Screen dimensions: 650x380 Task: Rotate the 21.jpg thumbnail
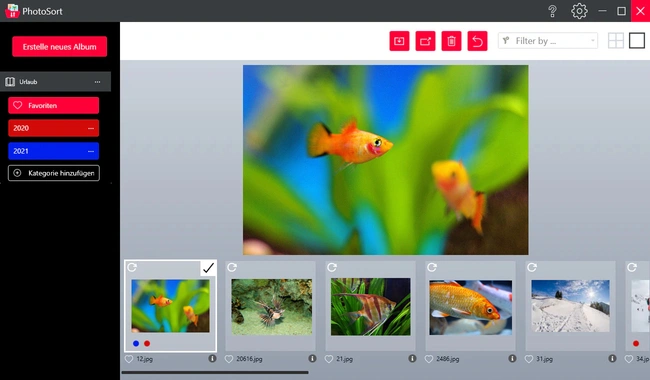coord(332,267)
